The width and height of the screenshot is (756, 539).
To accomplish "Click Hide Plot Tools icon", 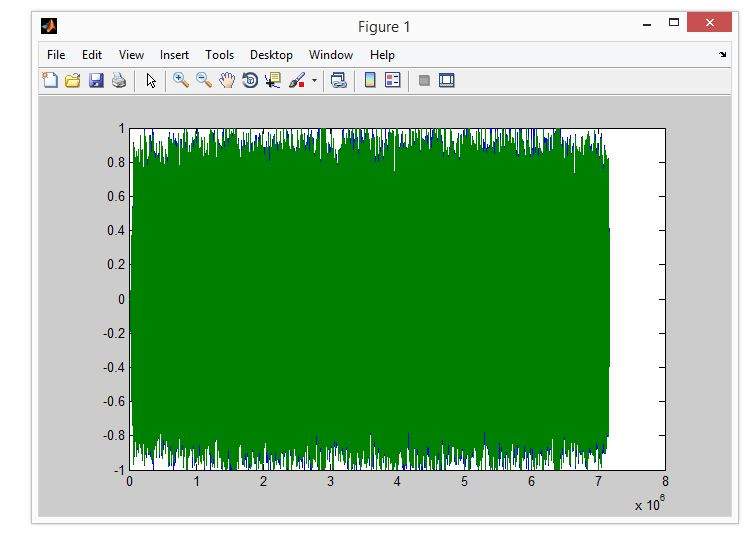I will 424,81.
